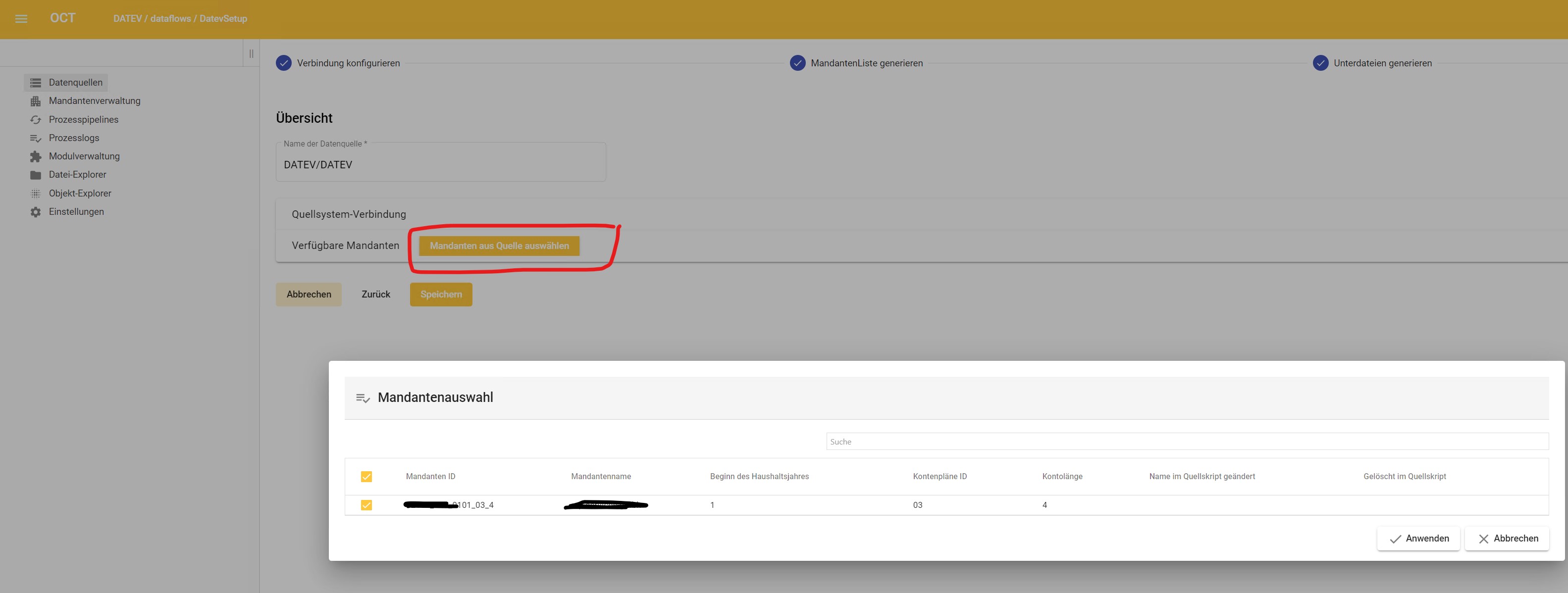1568x593 pixels.
Task: Click the Prozesspipelines refresh icon
Action: pos(36,120)
